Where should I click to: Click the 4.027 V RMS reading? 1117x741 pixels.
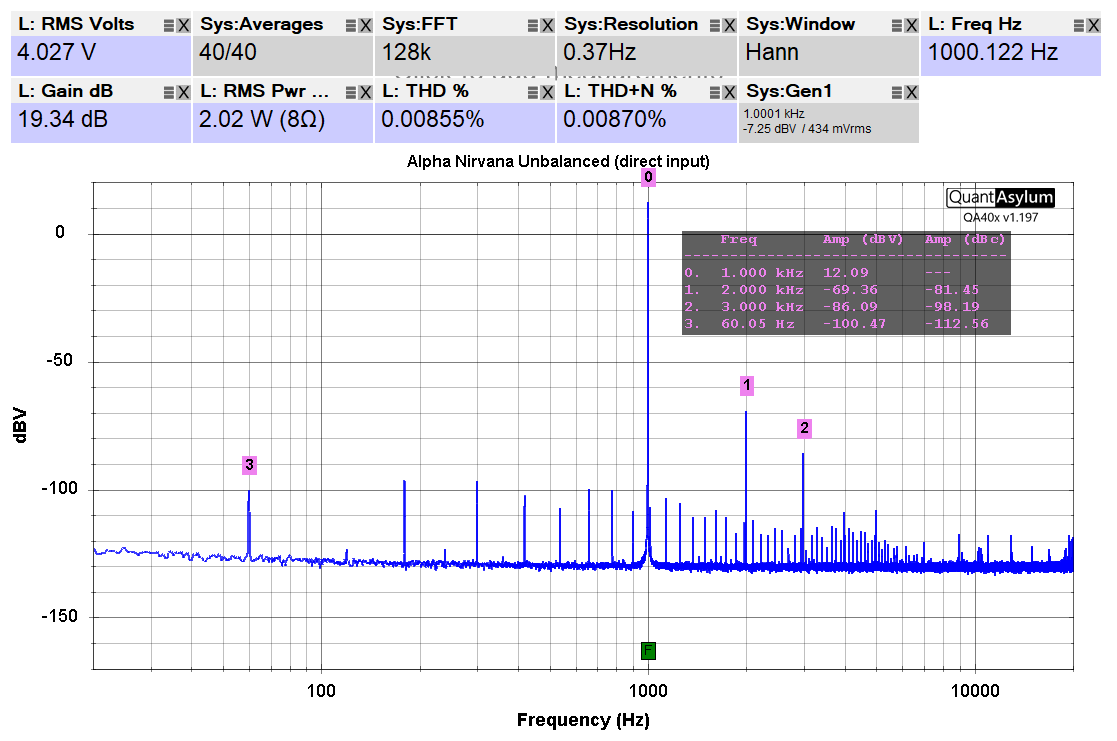56,53
